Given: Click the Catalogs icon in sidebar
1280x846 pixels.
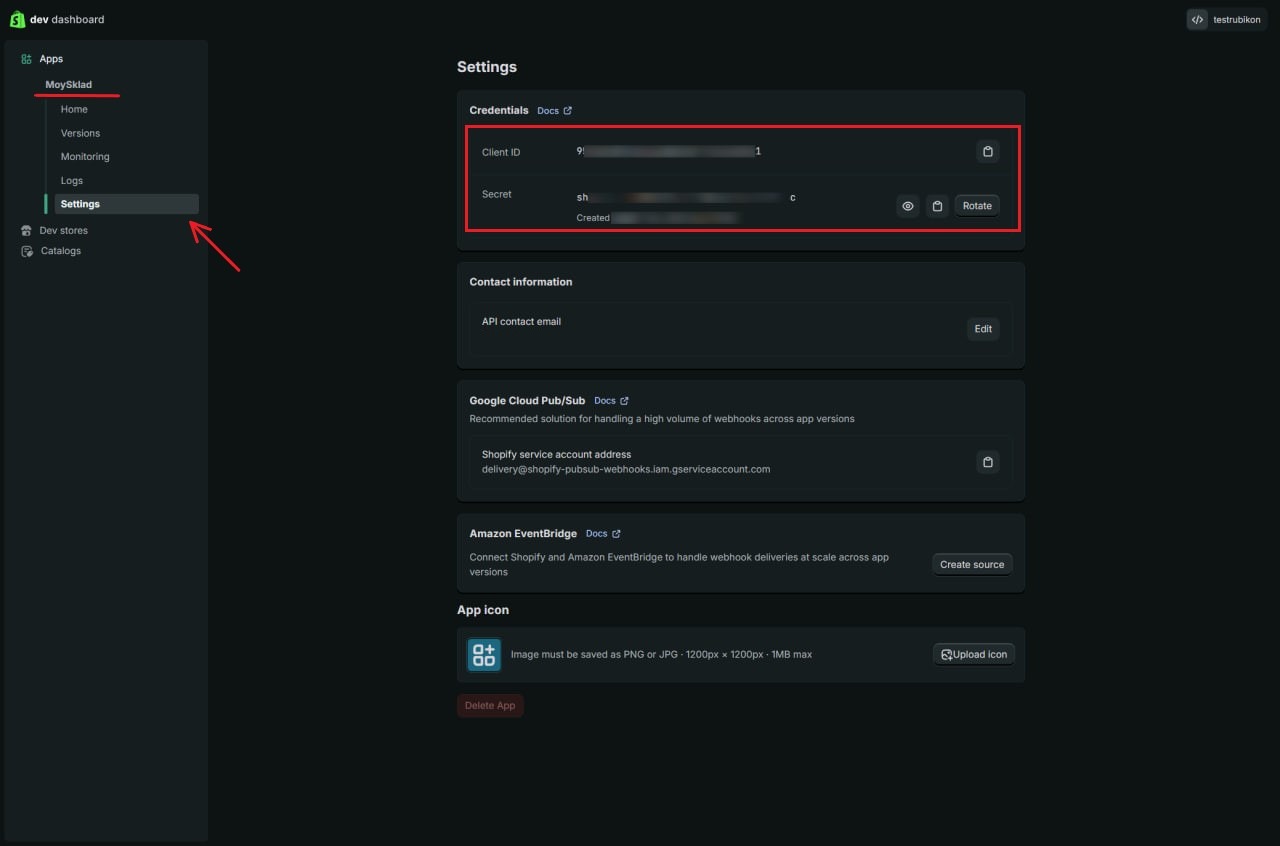Looking at the screenshot, I should [x=27, y=251].
